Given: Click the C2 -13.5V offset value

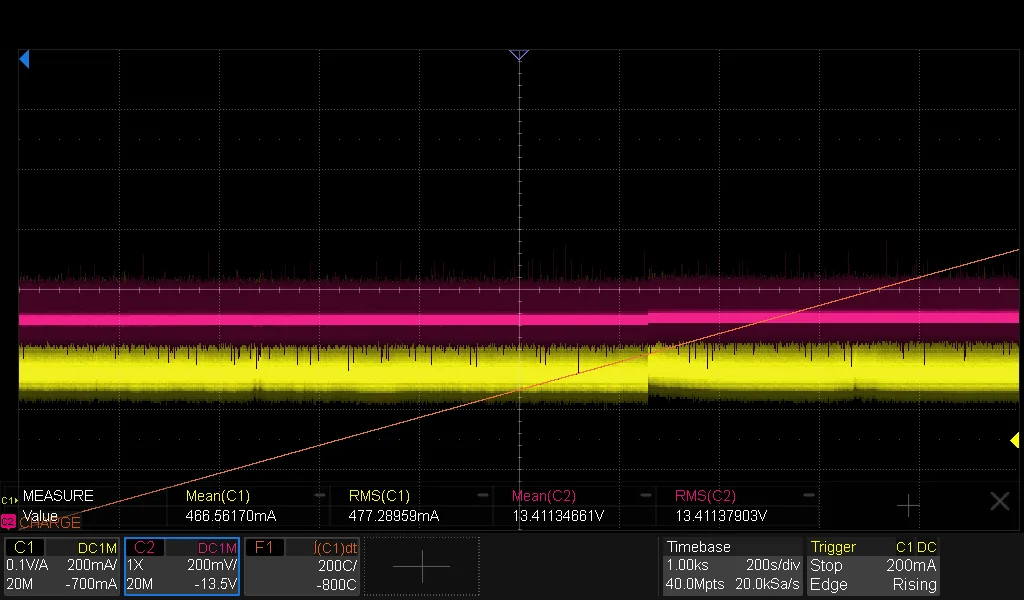Looking at the screenshot, I should pyautogui.click(x=215, y=584).
